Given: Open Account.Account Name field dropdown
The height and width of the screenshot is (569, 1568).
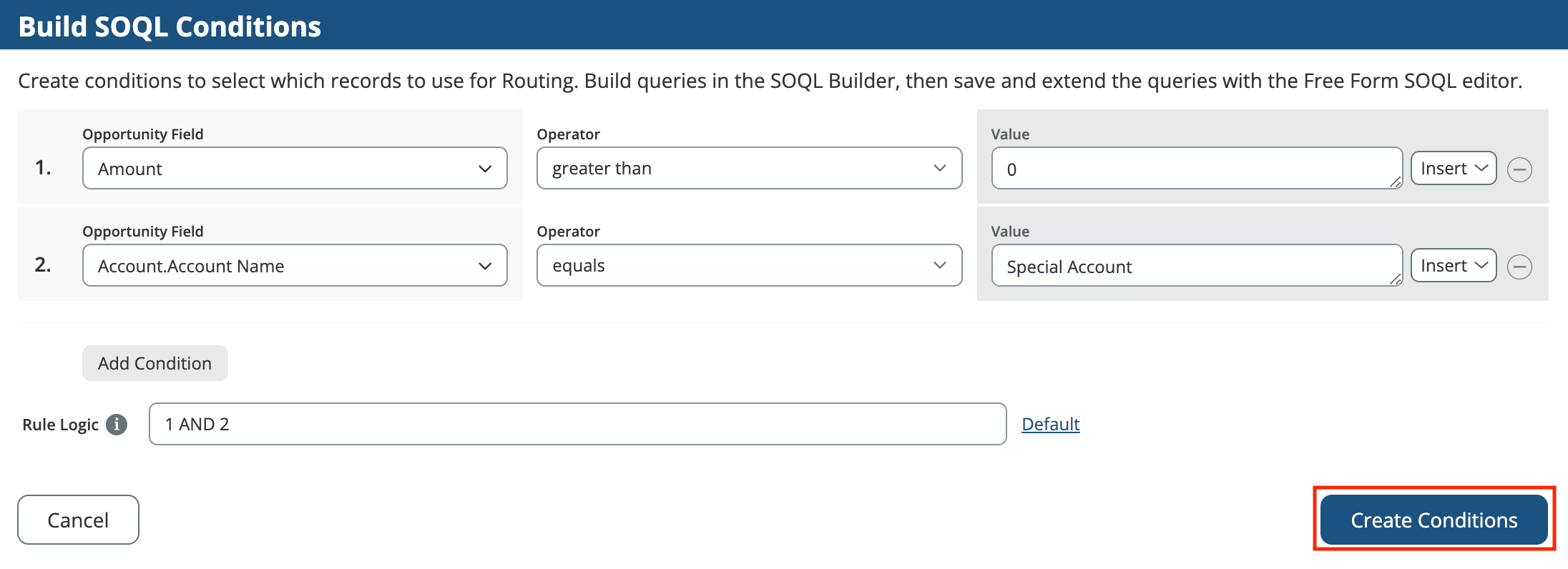Looking at the screenshot, I should pyautogui.click(x=294, y=266).
